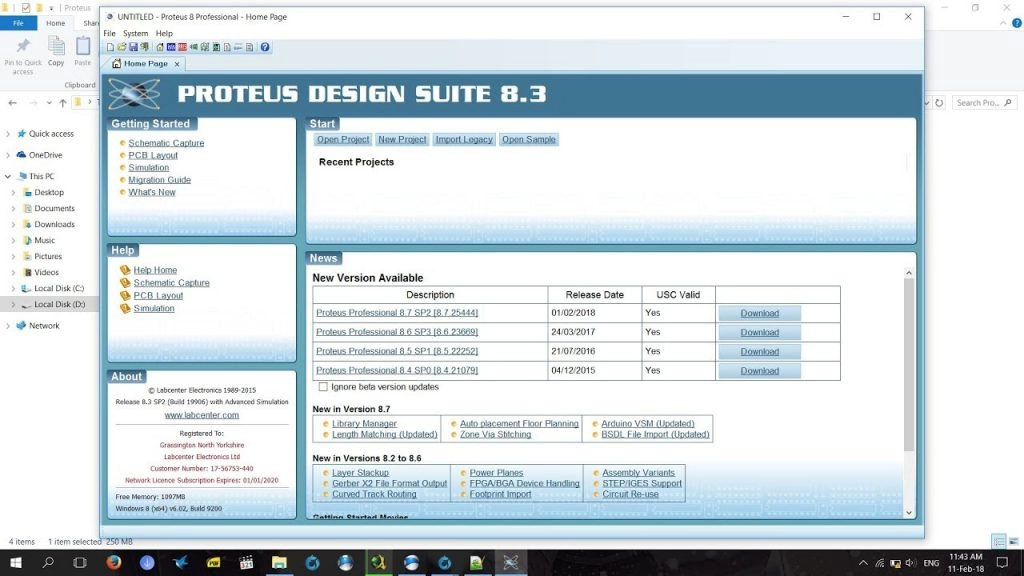Expand Desktop node in File Explorer

[13, 193]
